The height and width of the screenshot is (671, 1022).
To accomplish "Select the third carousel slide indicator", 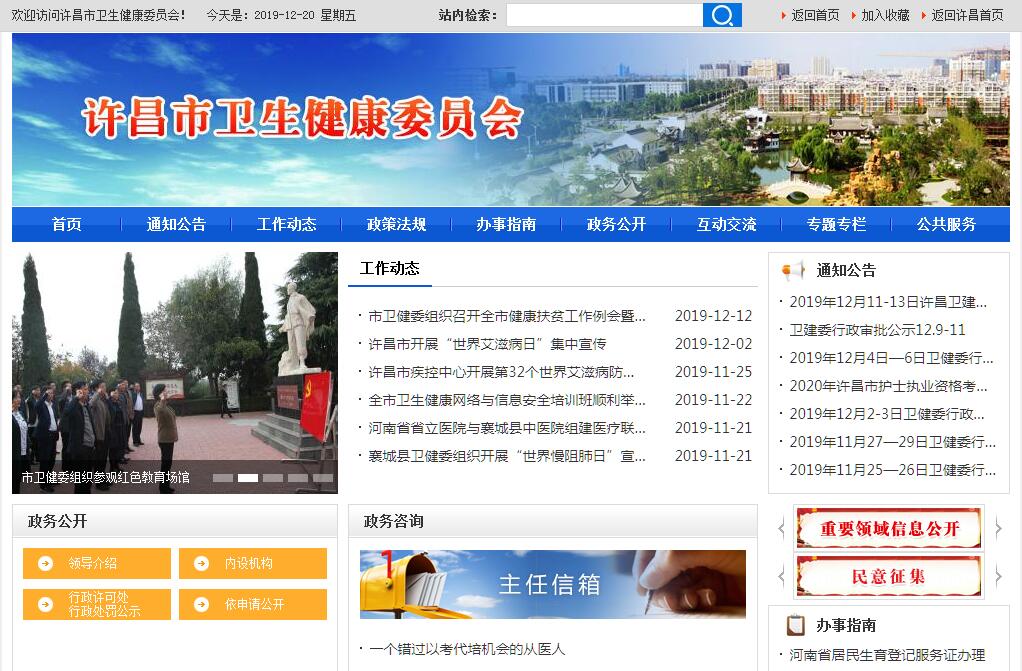I will 273,478.
